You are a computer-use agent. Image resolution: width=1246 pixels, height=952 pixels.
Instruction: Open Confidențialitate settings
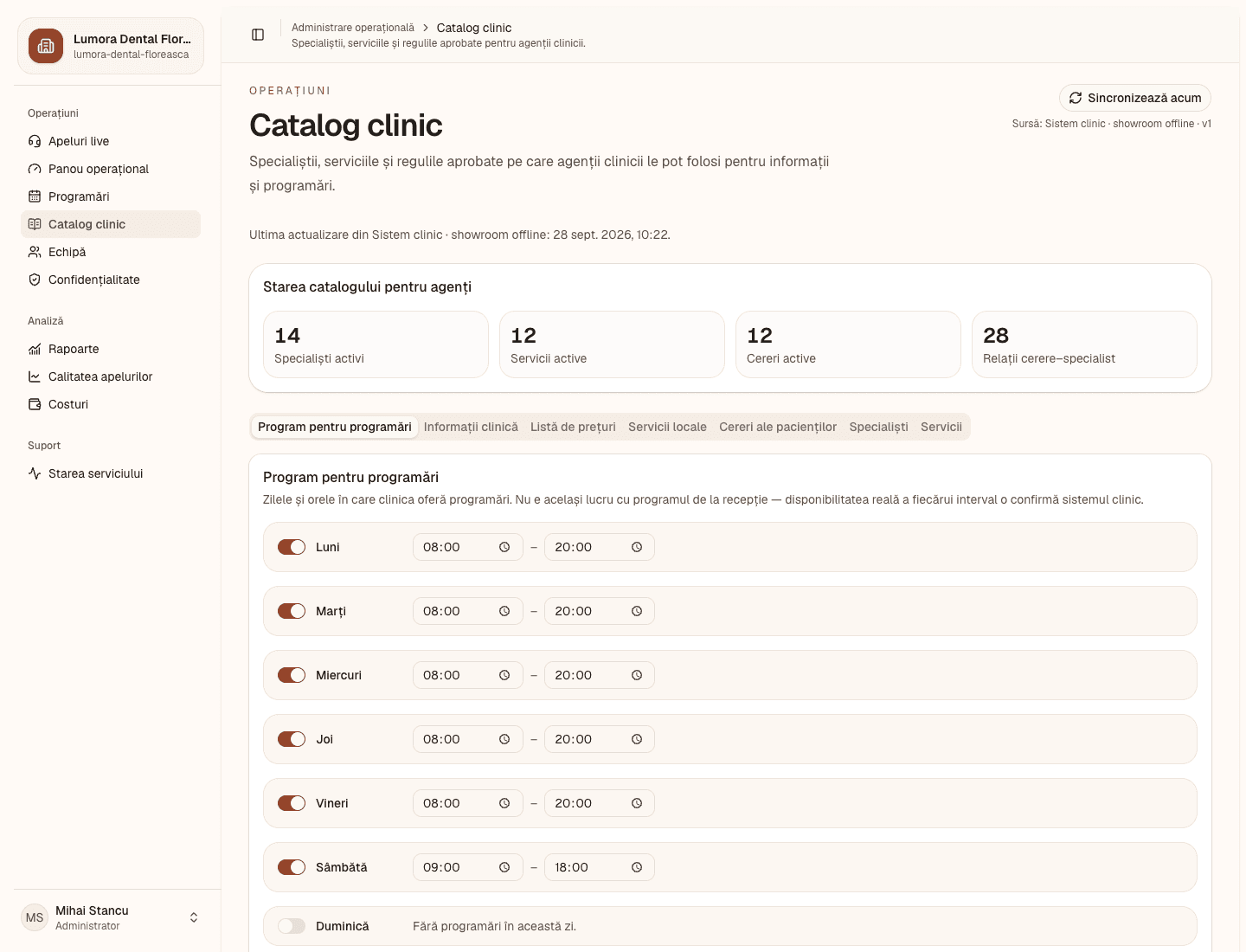pos(111,280)
